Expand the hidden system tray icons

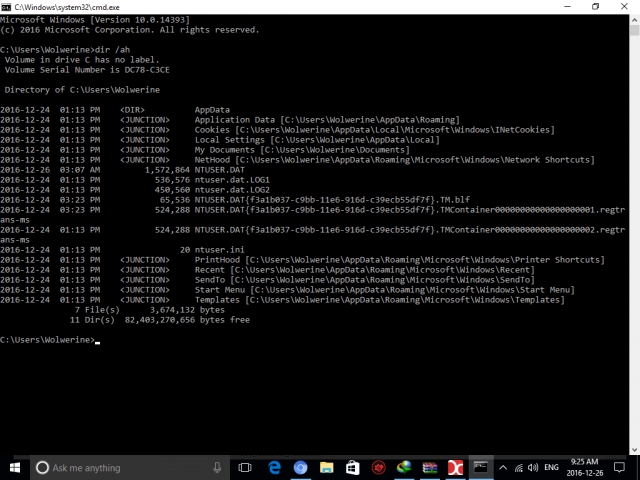(x=505, y=467)
